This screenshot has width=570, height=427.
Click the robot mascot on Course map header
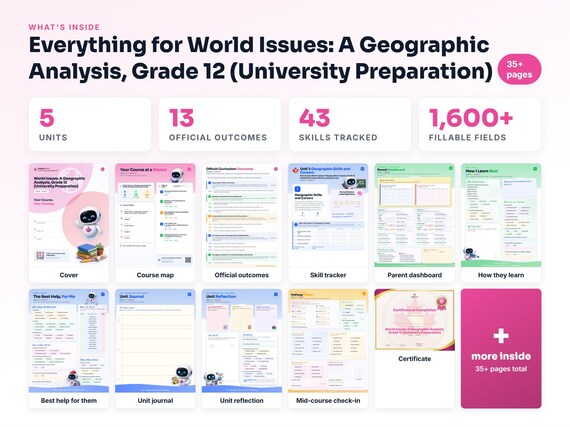[177, 175]
